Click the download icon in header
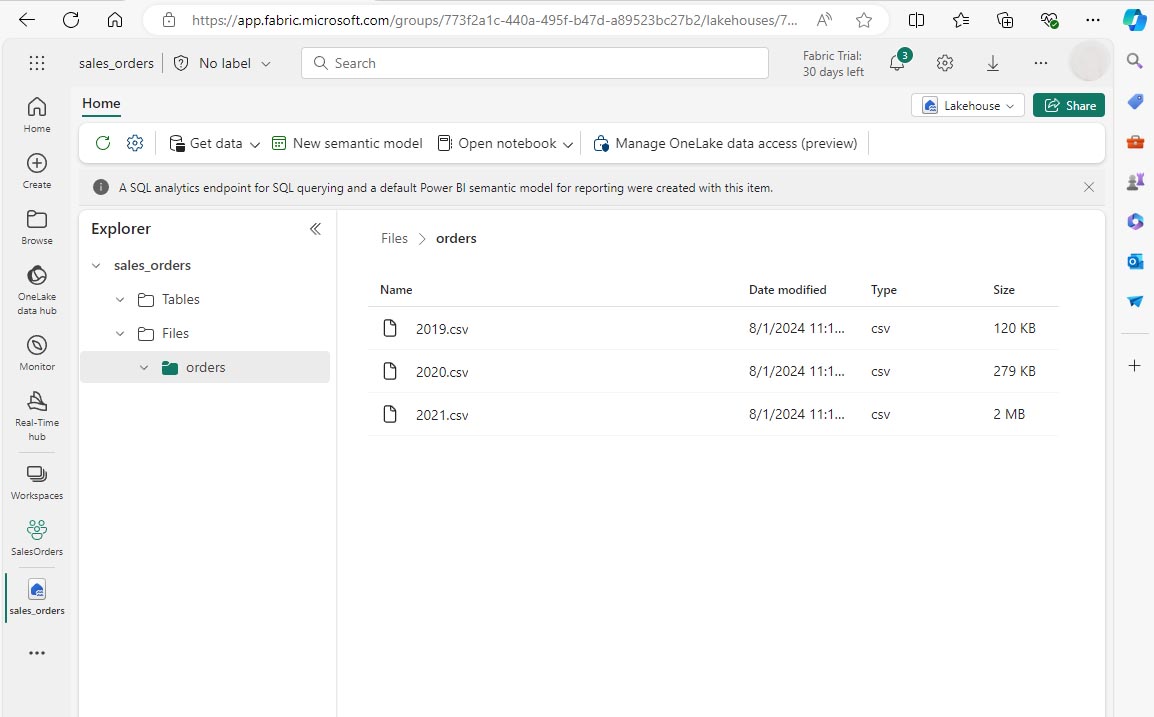The image size is (1154, 717). tap(993, 63)
